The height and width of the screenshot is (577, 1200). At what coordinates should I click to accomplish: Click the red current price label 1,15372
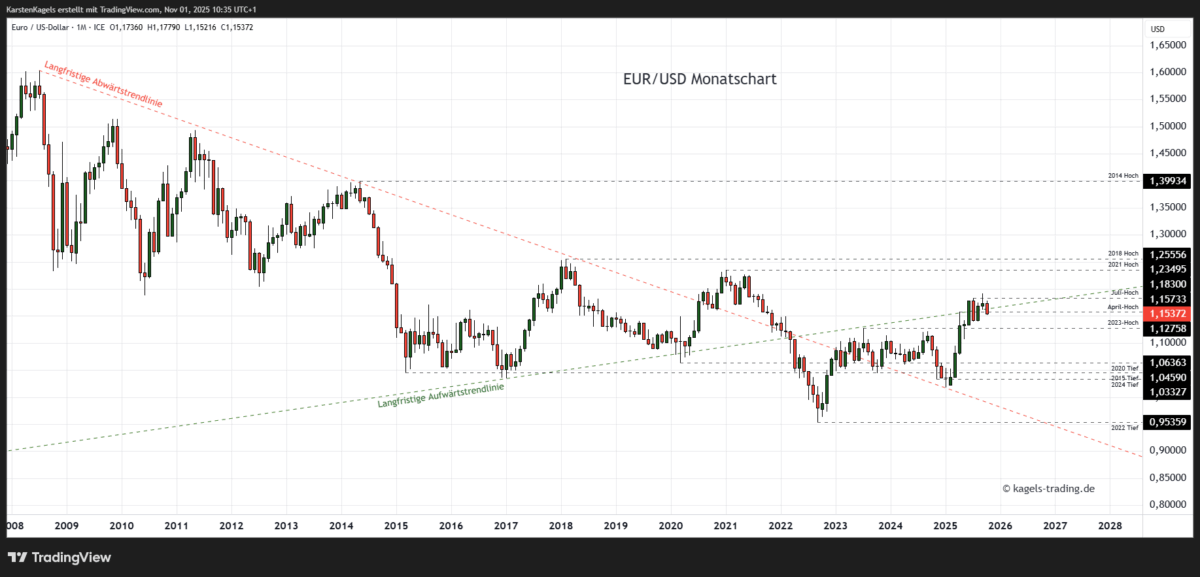[x=1166, y=313]
